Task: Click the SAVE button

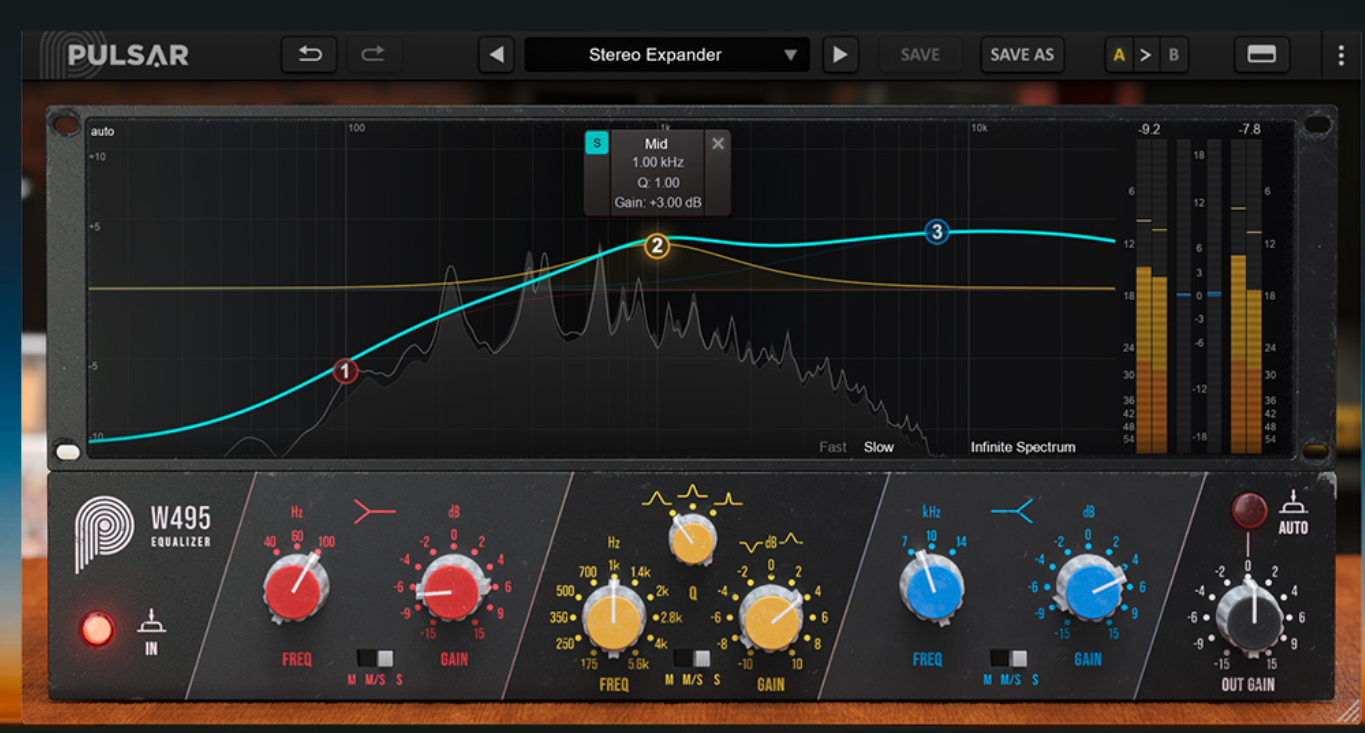Action: pos(920,55)
